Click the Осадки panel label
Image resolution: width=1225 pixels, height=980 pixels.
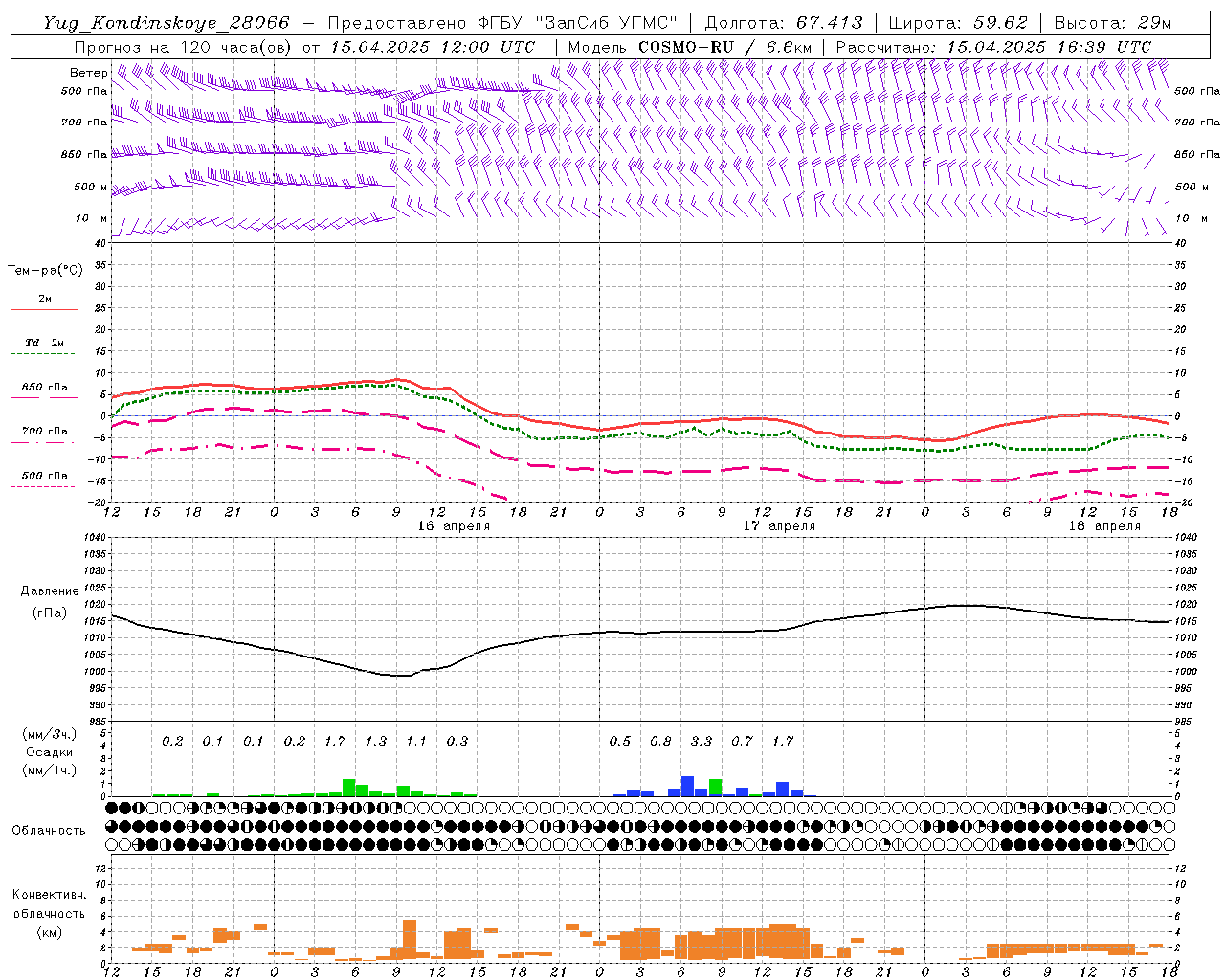[50, 752]
